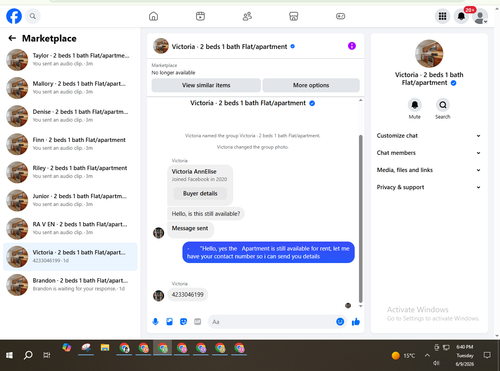
Task: Click the chat header title Victoria
Action: (x=229, y=46)
